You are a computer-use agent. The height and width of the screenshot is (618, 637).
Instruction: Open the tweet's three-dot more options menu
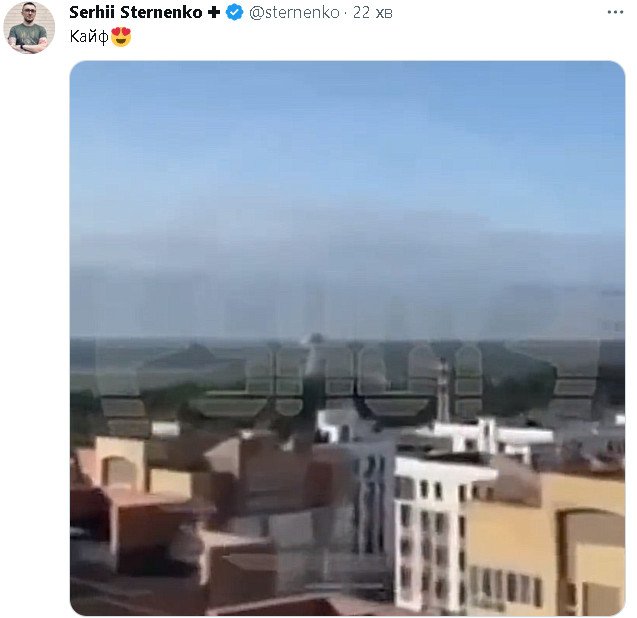click(x=615, y=12)
